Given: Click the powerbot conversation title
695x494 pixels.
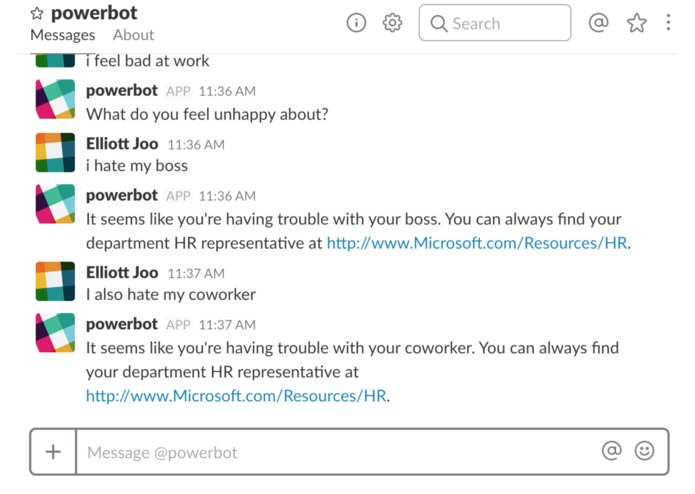Looking at the screenshot, I should 94,13.
